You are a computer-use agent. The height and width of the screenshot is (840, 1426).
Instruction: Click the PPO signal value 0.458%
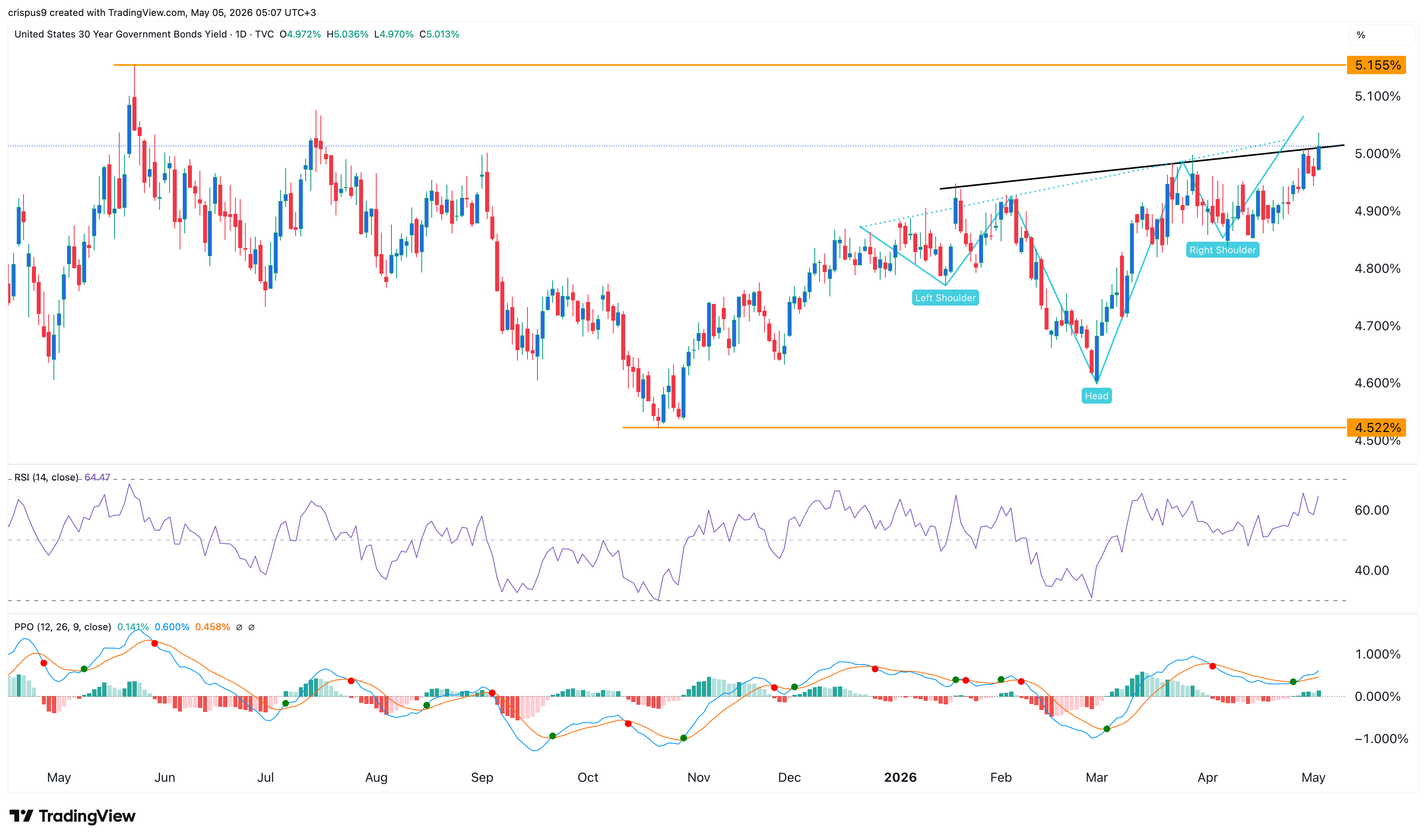[212, 627]
